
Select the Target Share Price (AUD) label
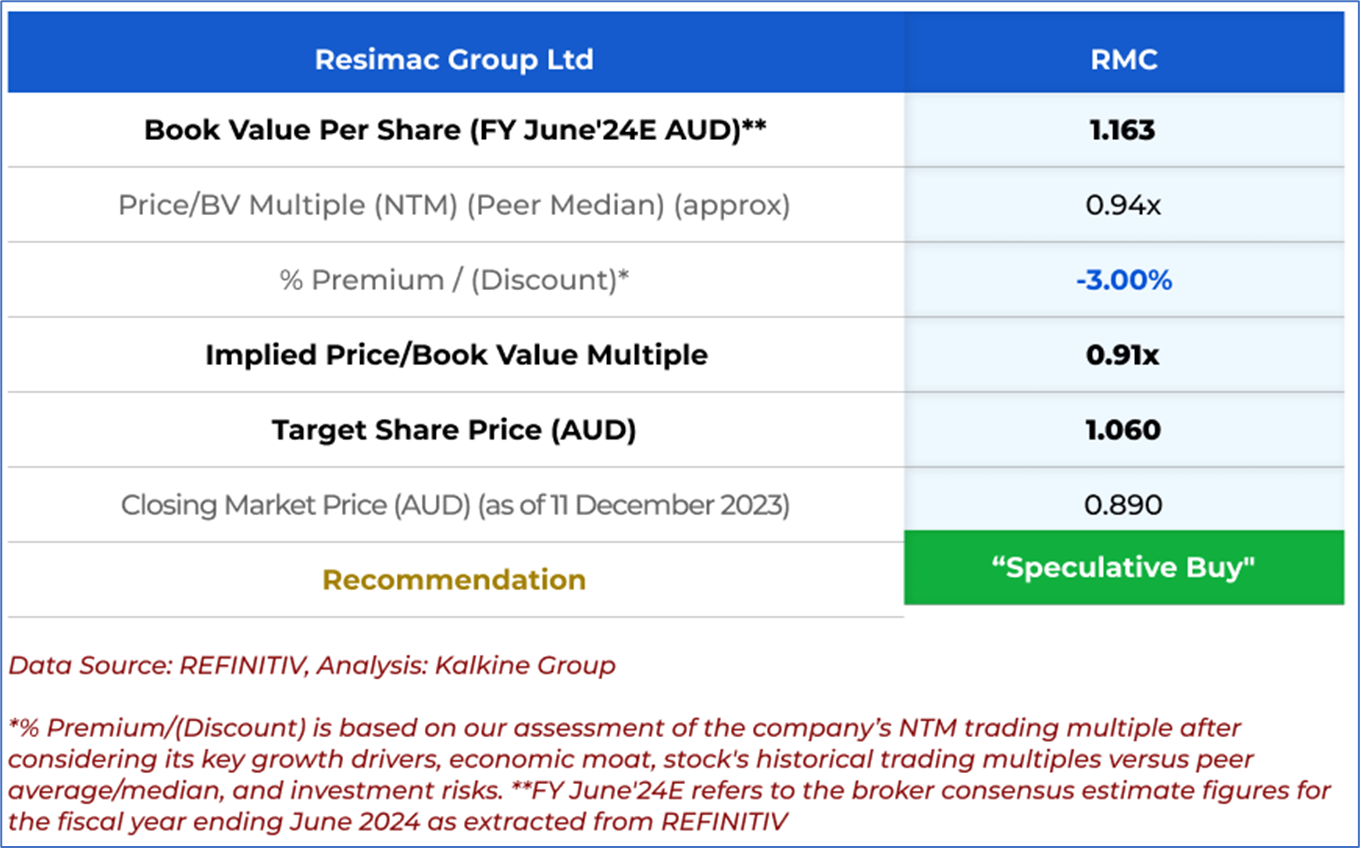[454, 430]
